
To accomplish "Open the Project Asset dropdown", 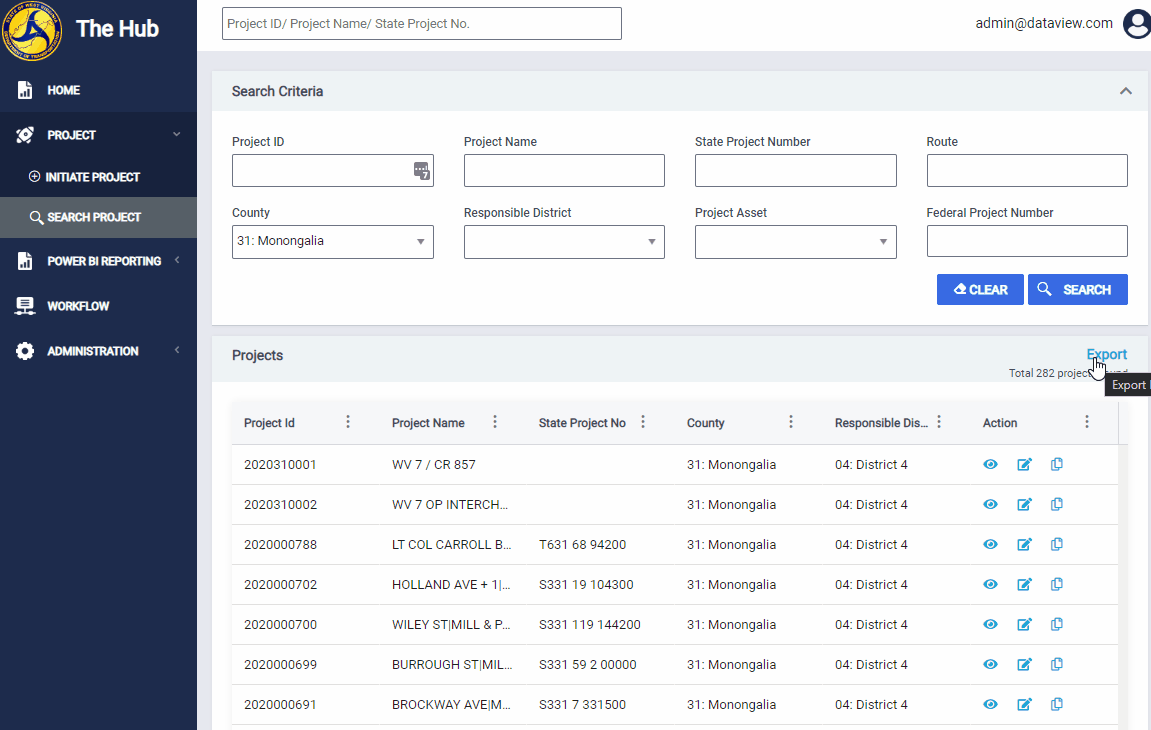I will (x=796, y=242).
